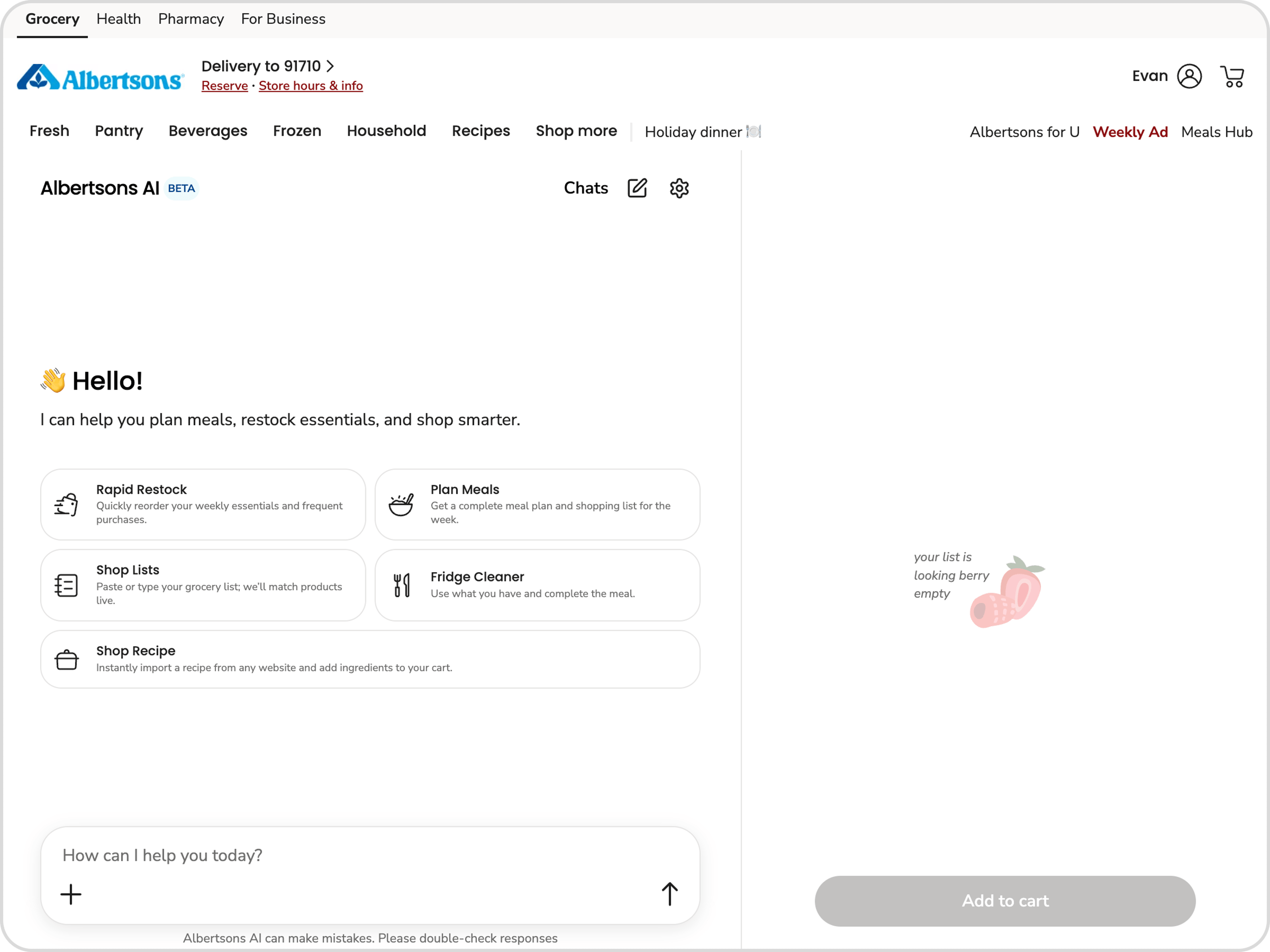
Task: Click the Rapid Restock bag icon
Action: 66,504
